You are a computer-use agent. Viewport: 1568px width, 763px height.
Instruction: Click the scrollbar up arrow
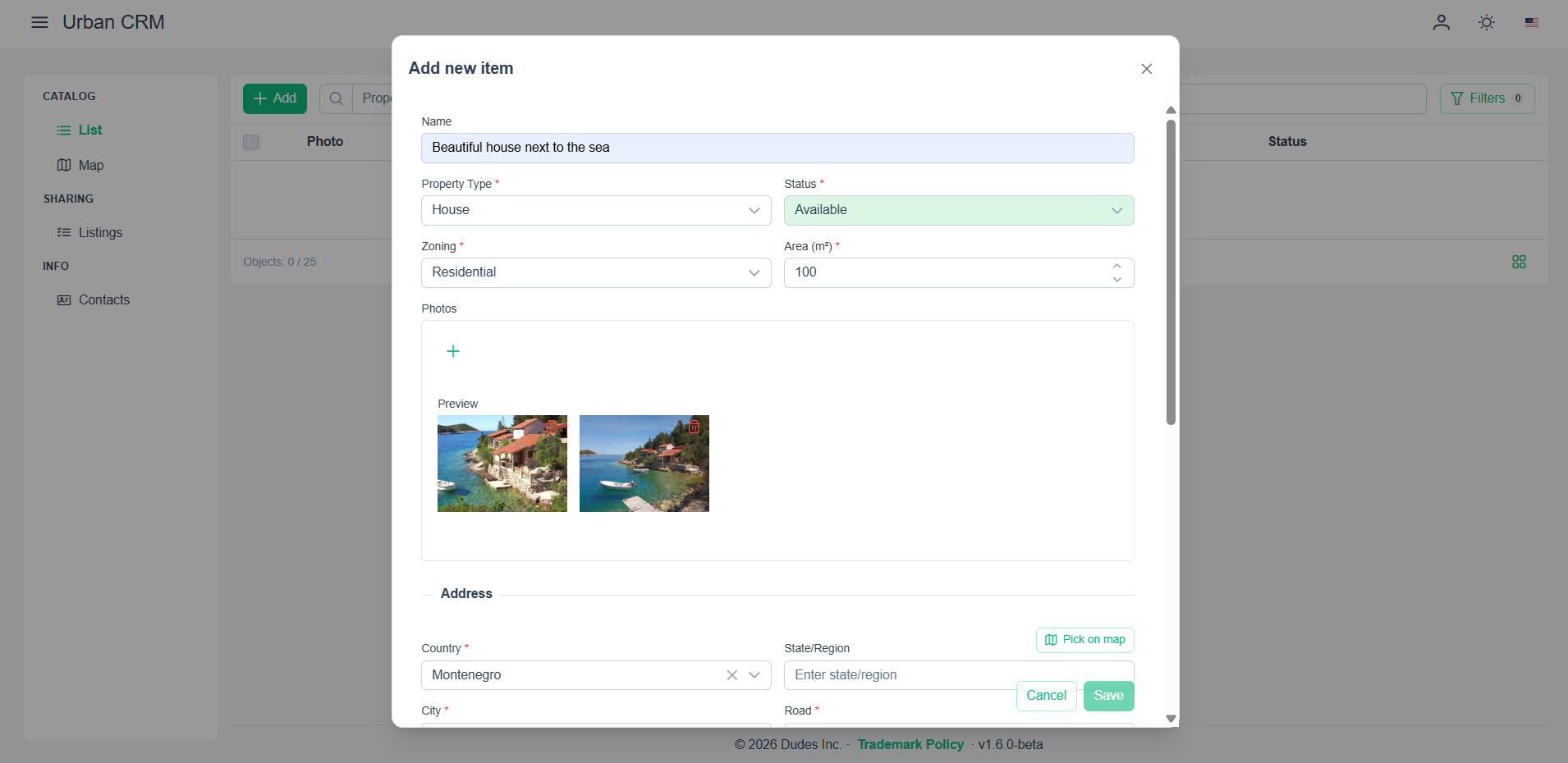(1171, 110)
